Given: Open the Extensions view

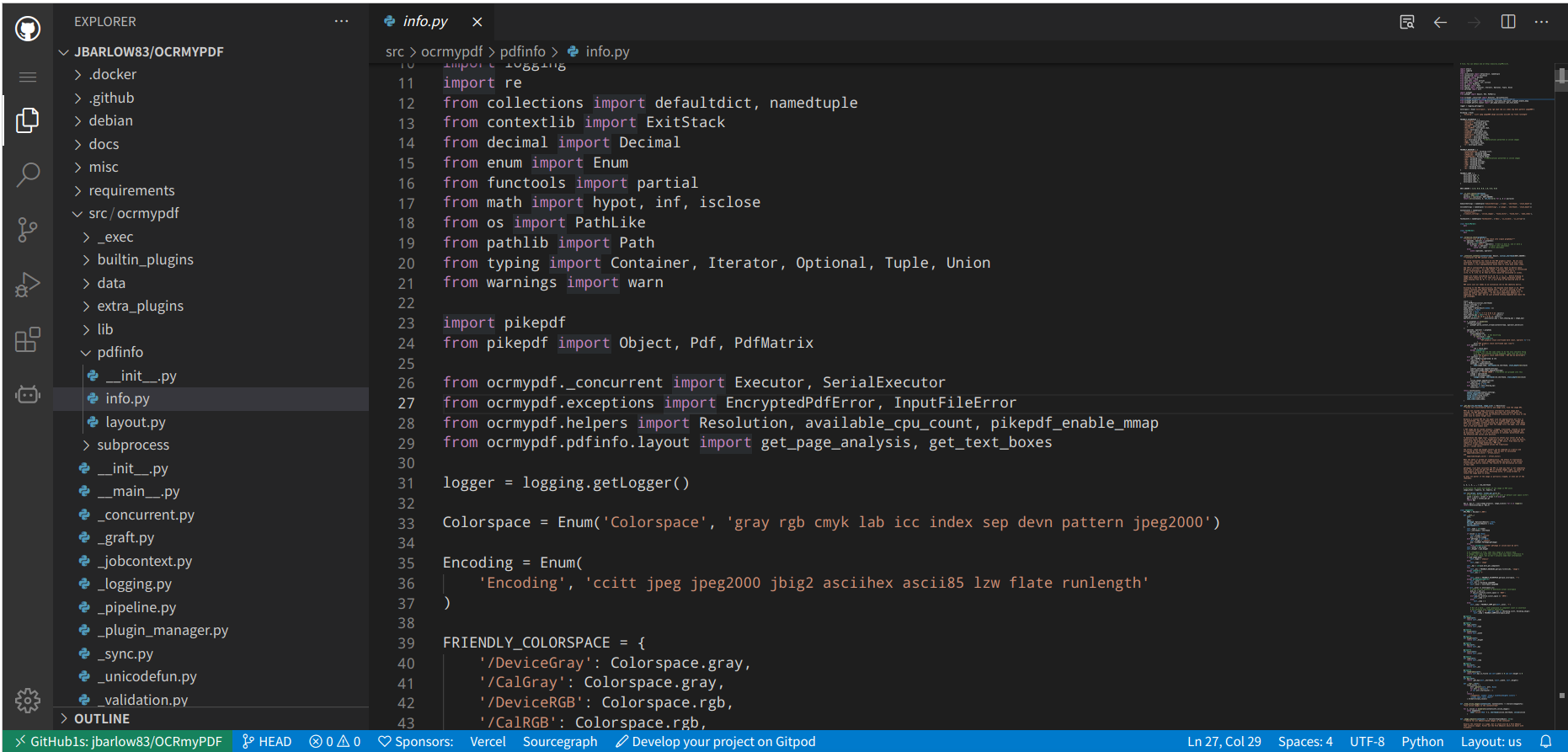Looking at the screenshot, I should click(x=28, y=339).
